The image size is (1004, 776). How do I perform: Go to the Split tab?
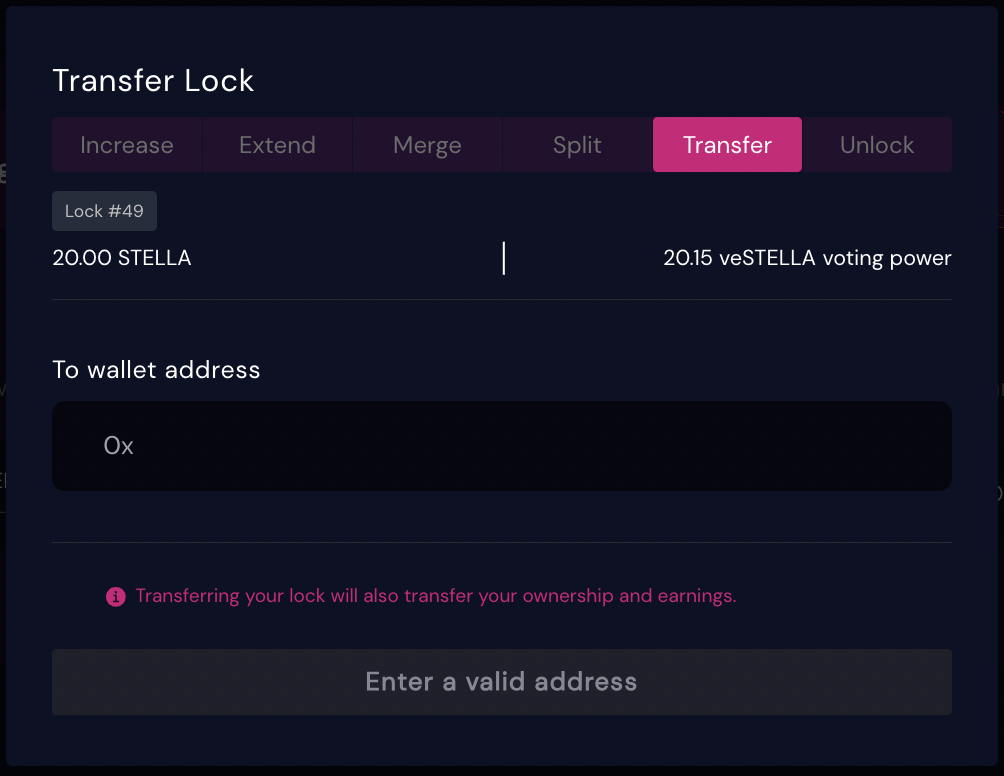[x=577, y=145]
